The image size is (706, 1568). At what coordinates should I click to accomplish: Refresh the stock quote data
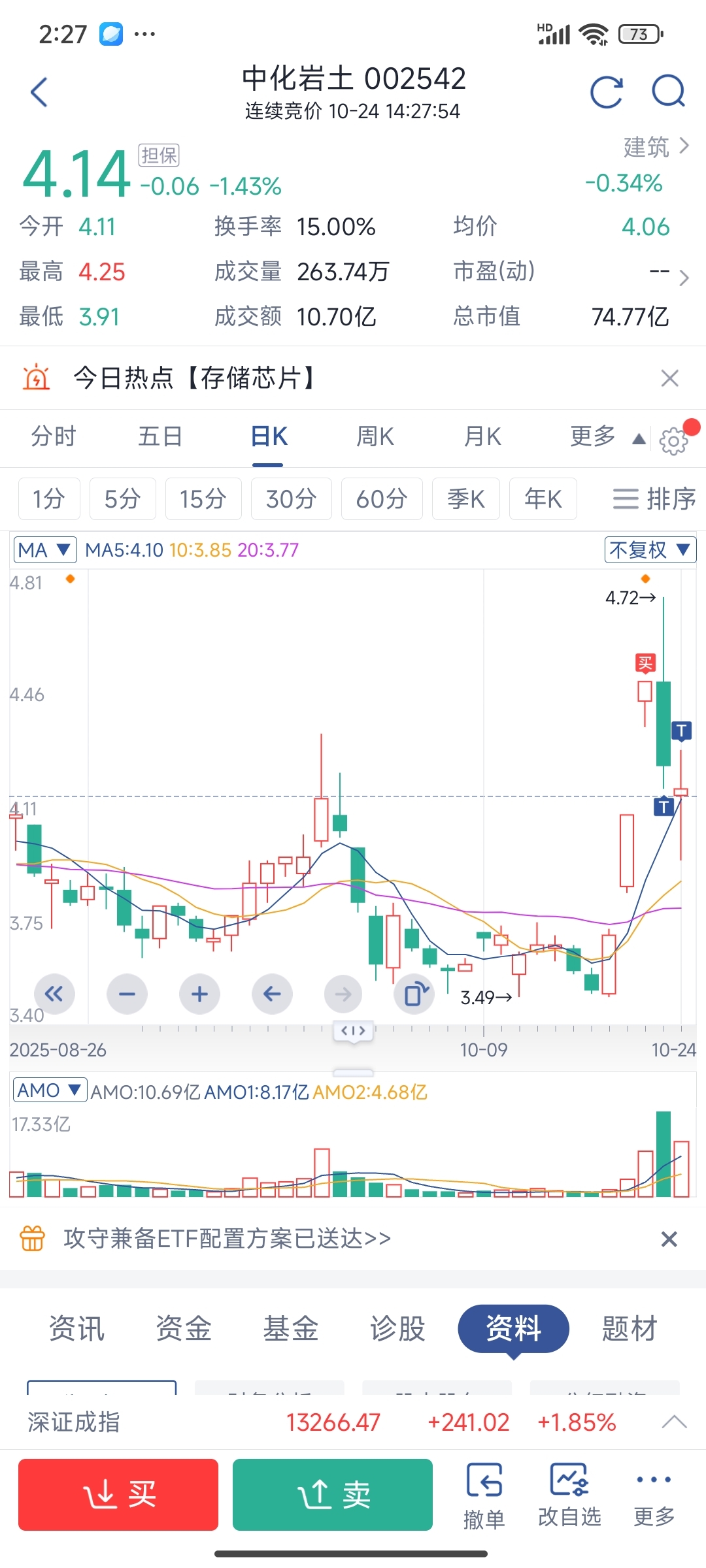click(x=606, y=92)
